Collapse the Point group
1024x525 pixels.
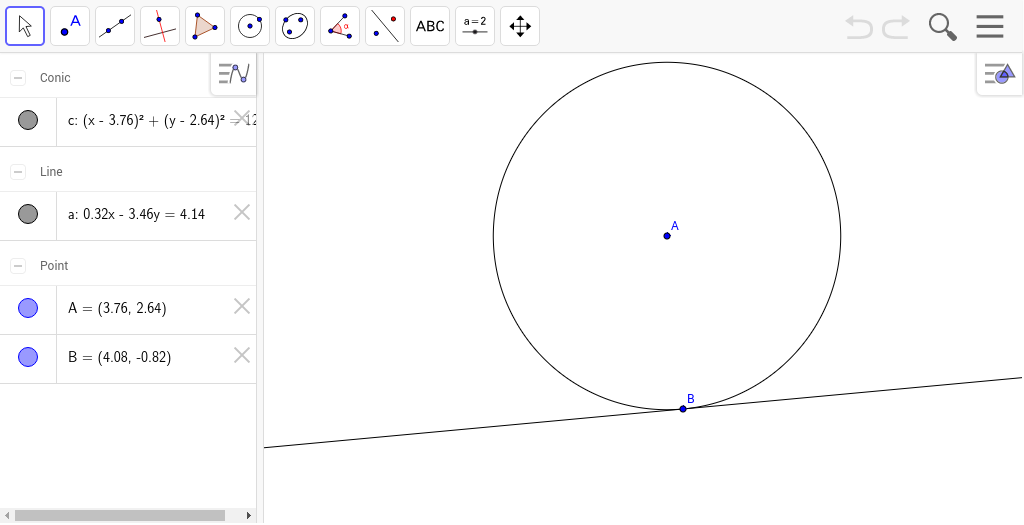tap(18, 266)
